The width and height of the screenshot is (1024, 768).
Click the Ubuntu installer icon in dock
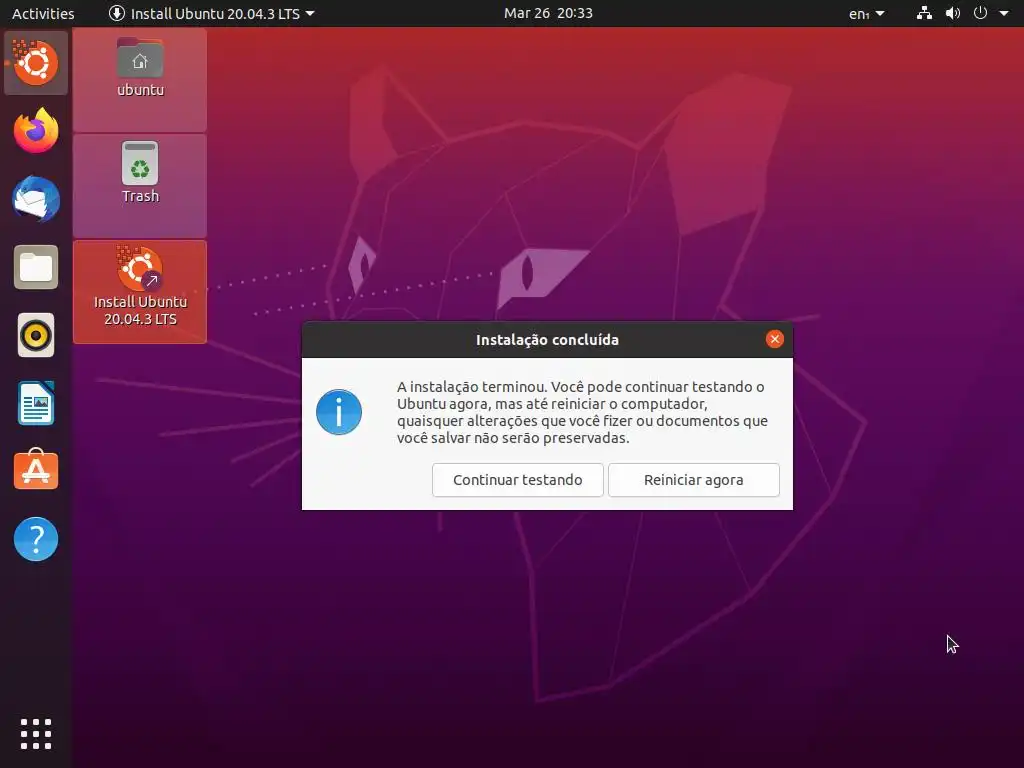click(x=36, y=63)
